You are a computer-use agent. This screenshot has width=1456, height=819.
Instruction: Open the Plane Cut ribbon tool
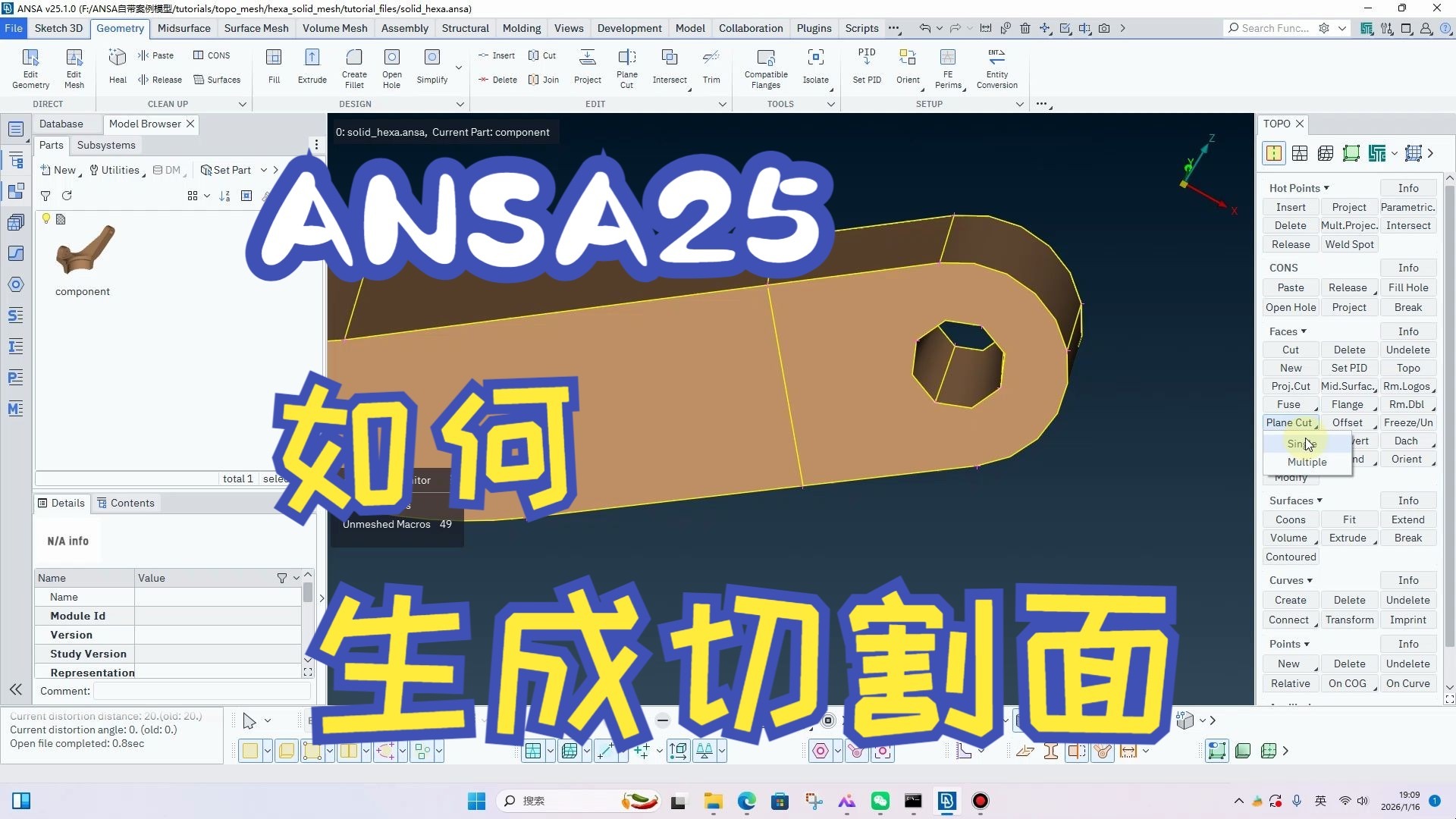pyautogui.click(x=626, y=58)
